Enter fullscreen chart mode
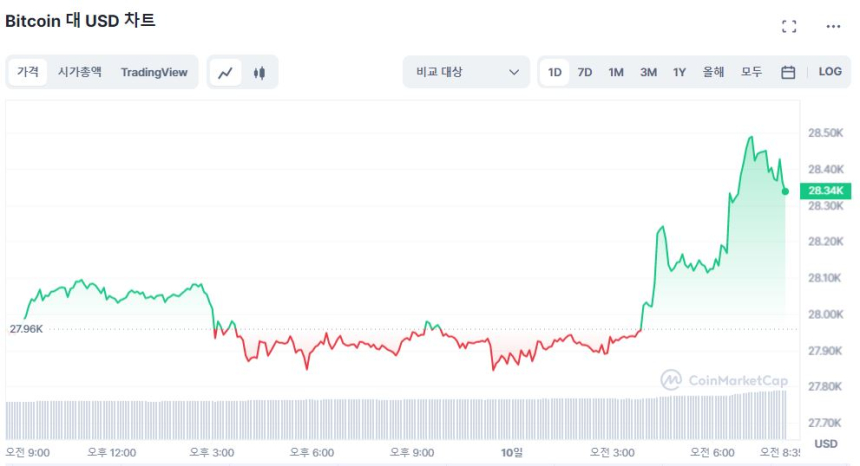Image resolution: width=860 pixels, height=466 pixels. 789,27
